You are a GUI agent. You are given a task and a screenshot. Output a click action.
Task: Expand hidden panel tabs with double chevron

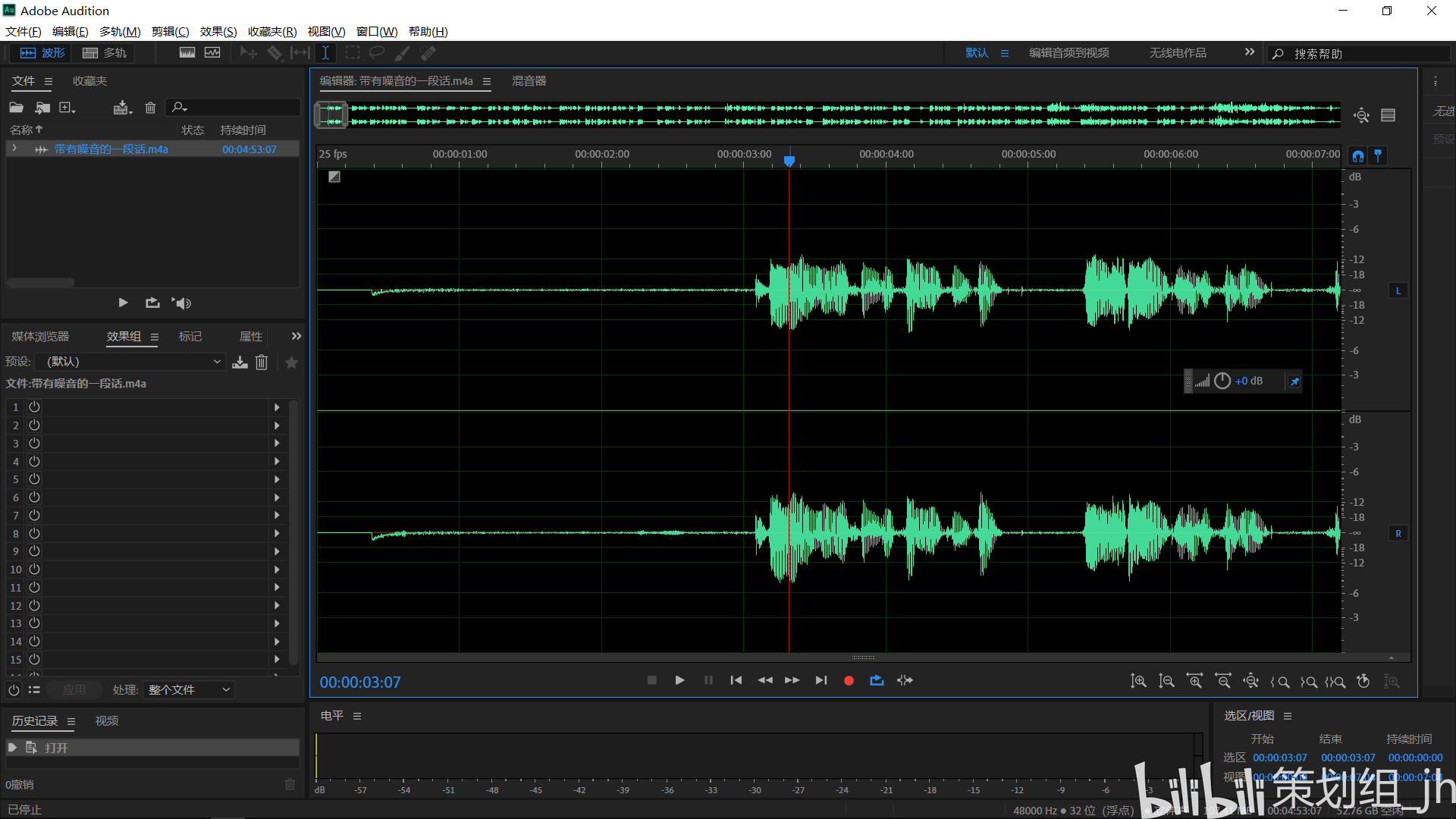click(x=297, y=336)
